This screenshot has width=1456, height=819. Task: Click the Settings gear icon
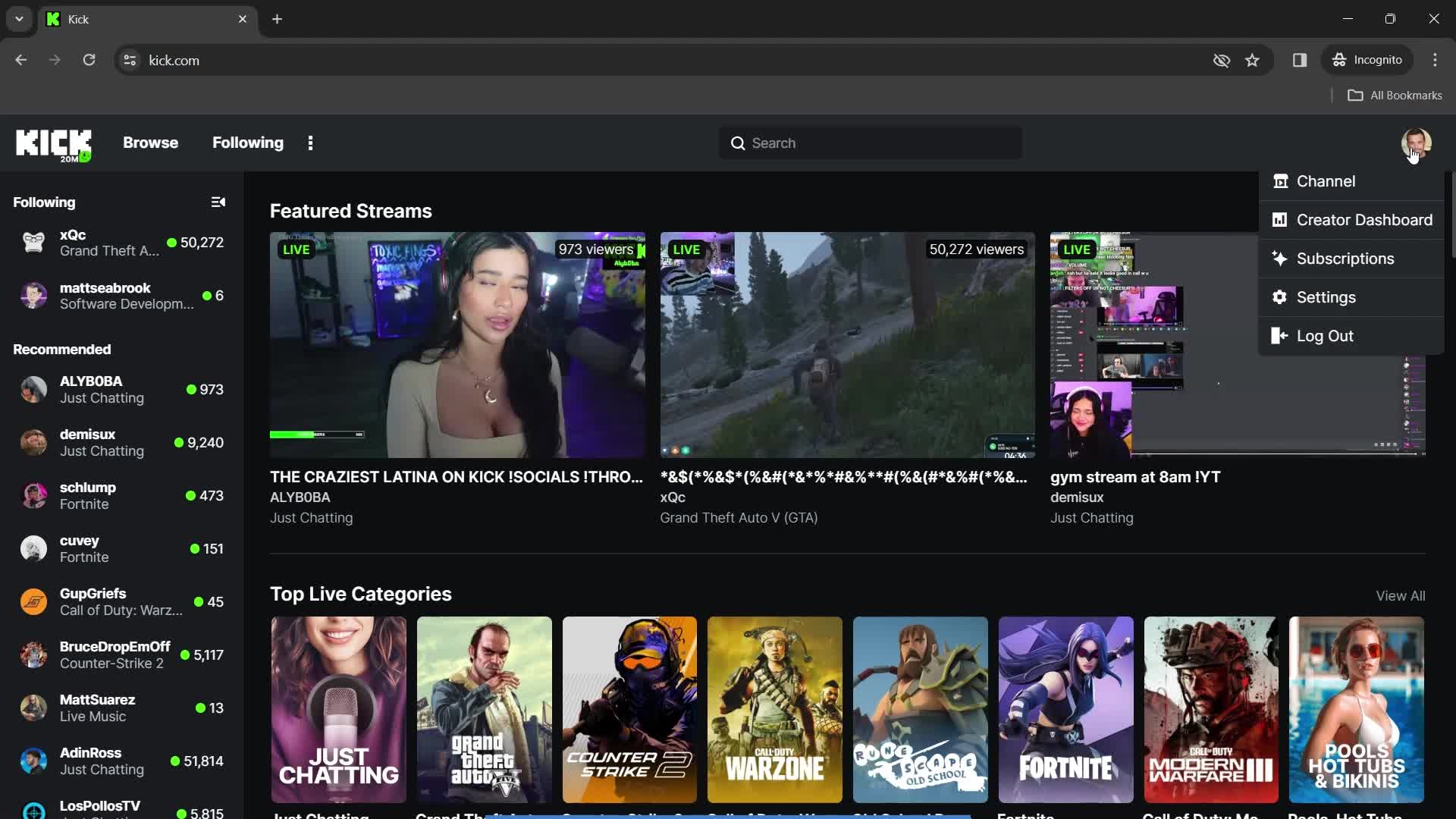pos(1280,297)
